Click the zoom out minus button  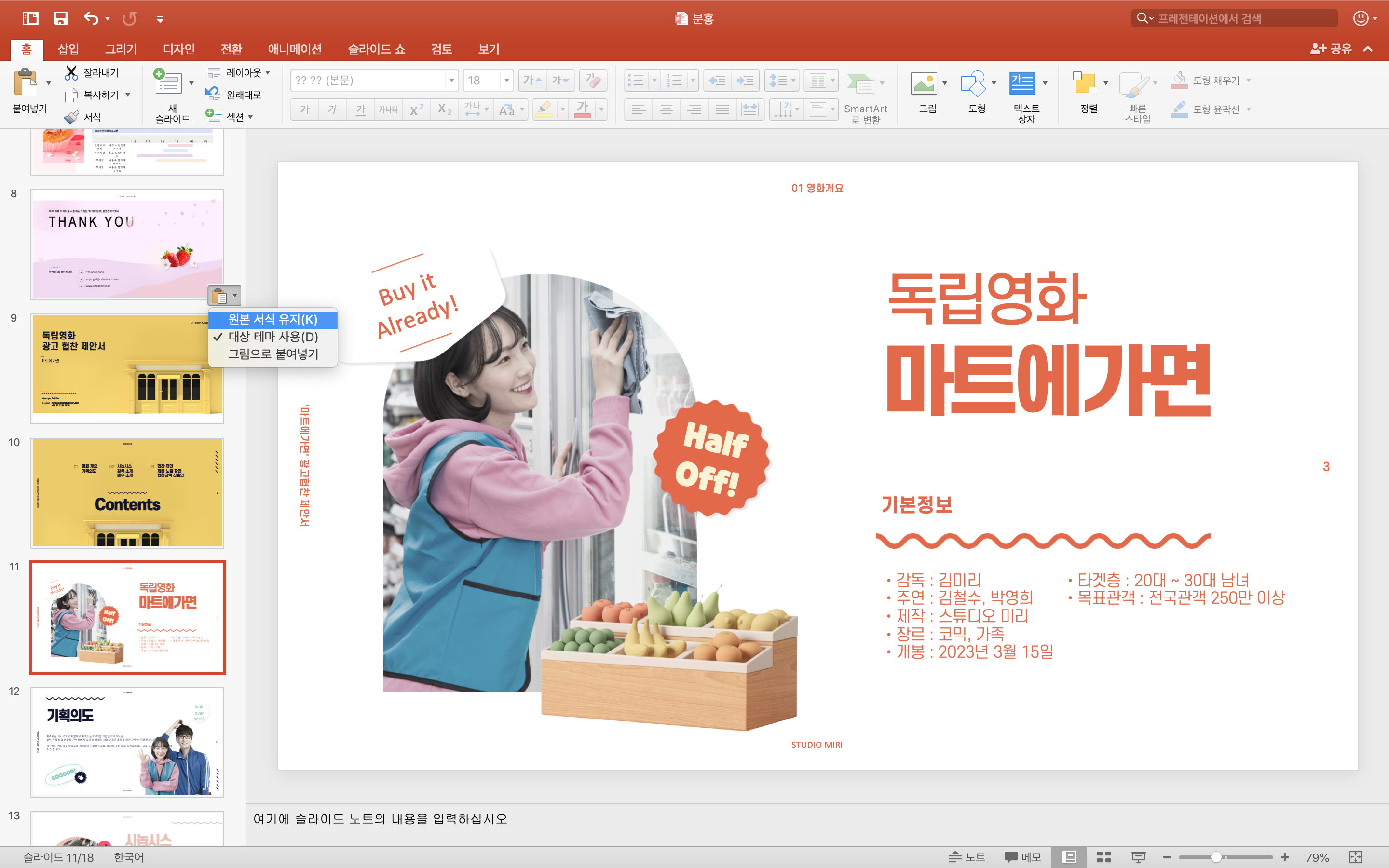pos(1167,857)
